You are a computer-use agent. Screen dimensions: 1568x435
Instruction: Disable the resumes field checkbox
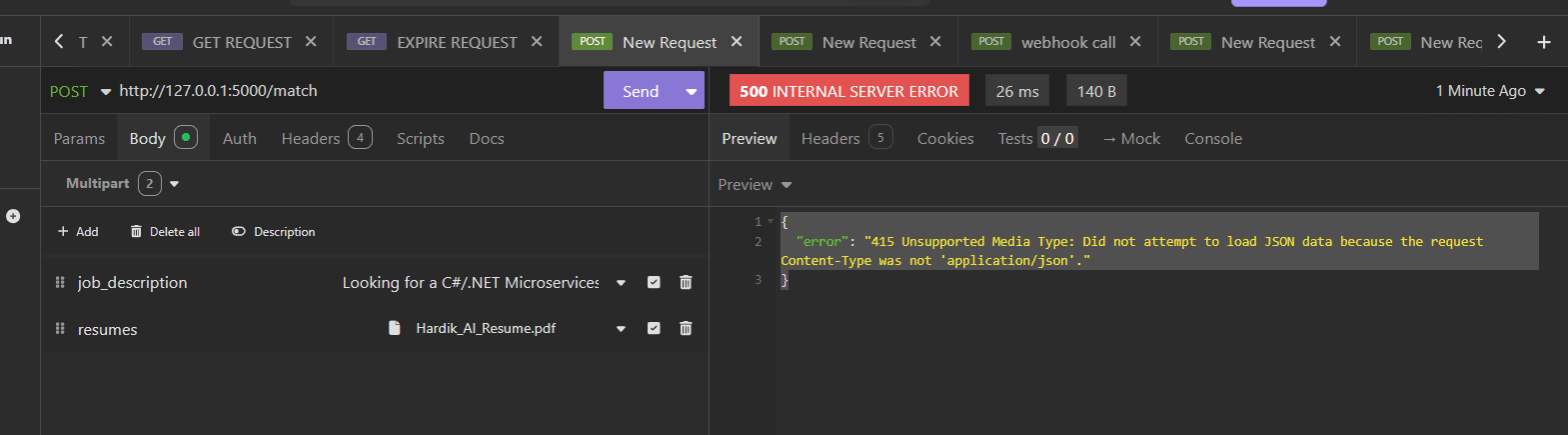654,329
